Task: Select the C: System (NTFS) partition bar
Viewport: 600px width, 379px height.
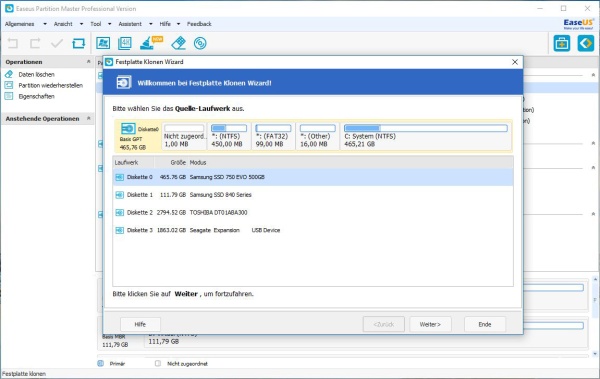Action: tap(426, 136)
